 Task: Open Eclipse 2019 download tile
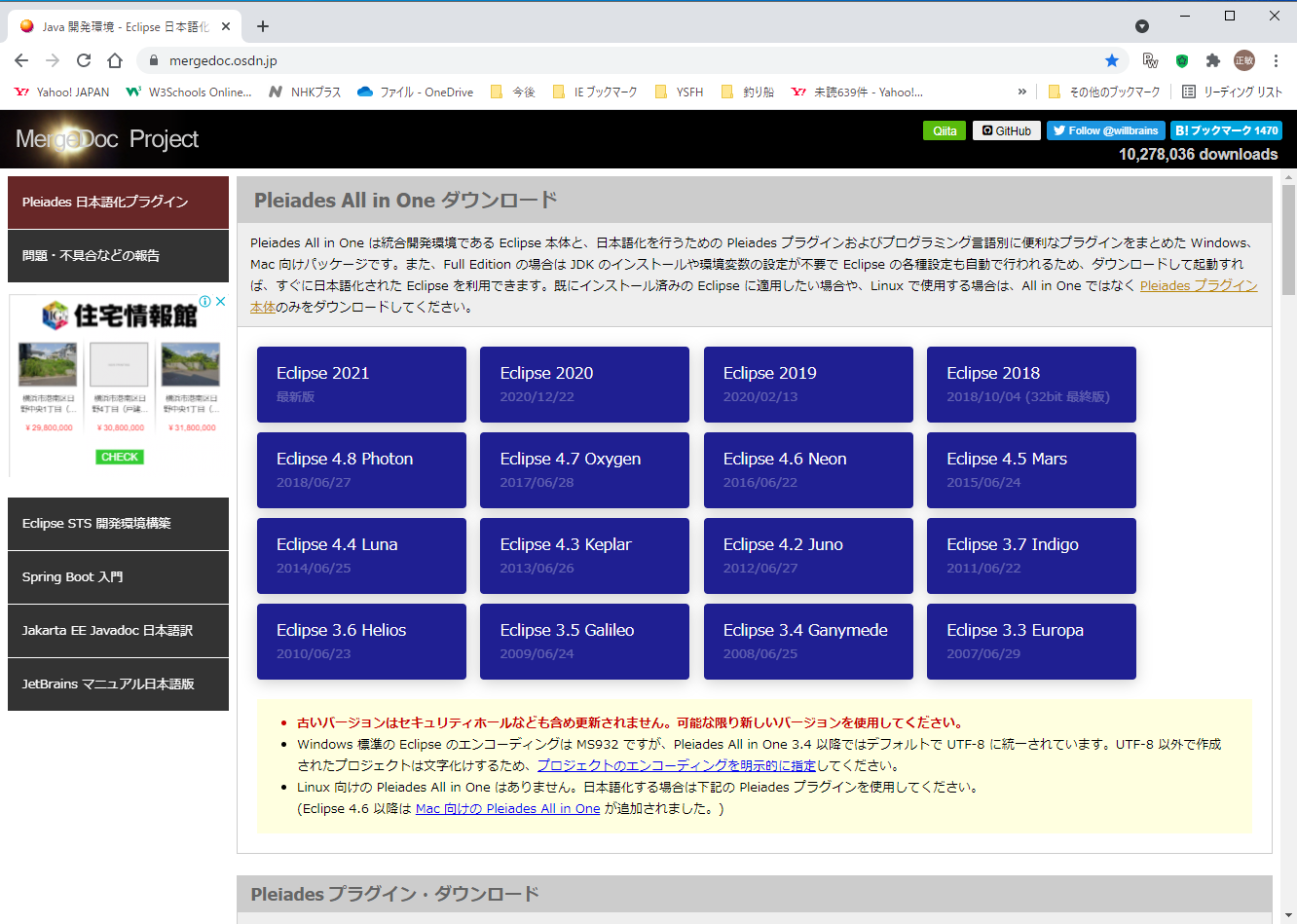coord(808,385)
